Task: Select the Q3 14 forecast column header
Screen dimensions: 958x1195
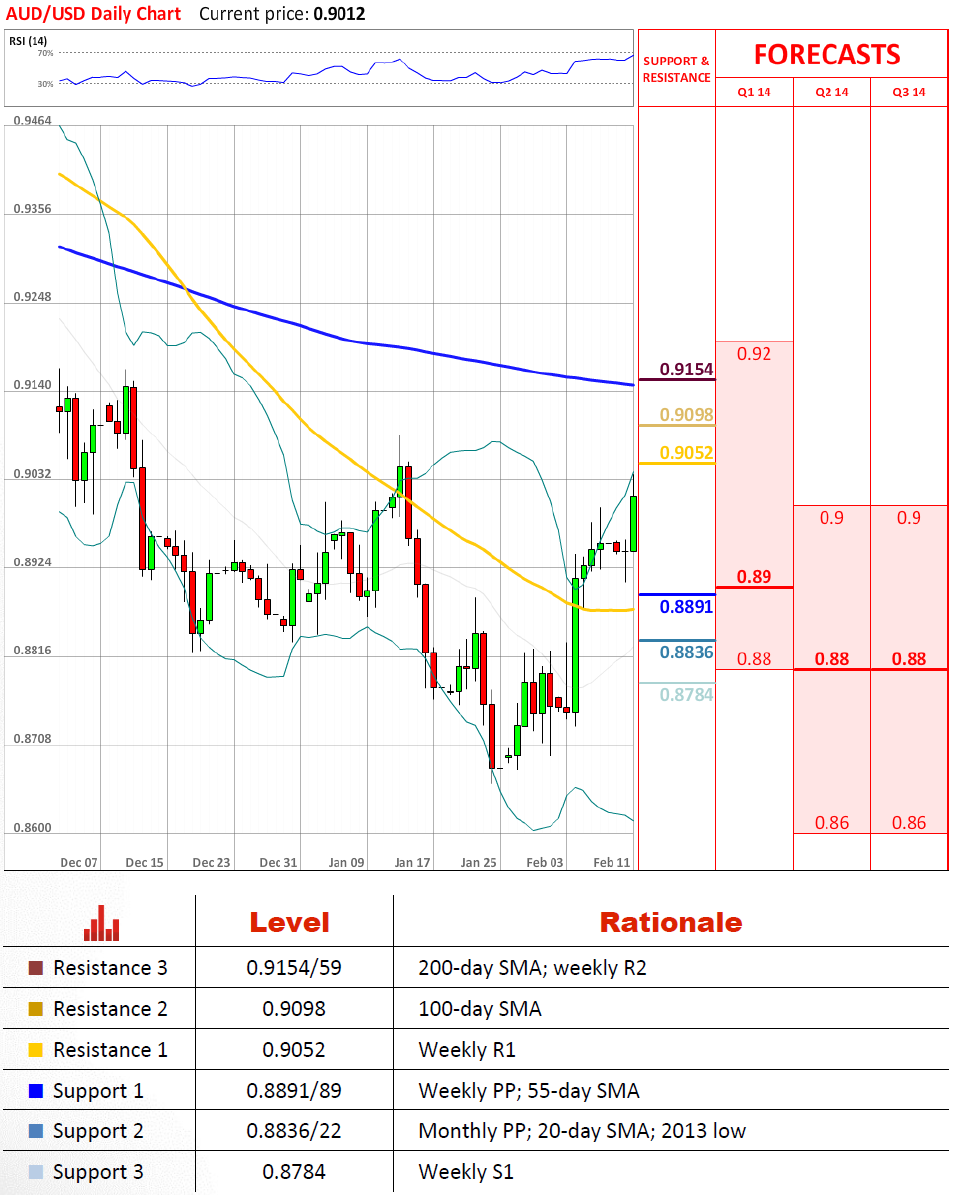Action: (x=908, y=92)
